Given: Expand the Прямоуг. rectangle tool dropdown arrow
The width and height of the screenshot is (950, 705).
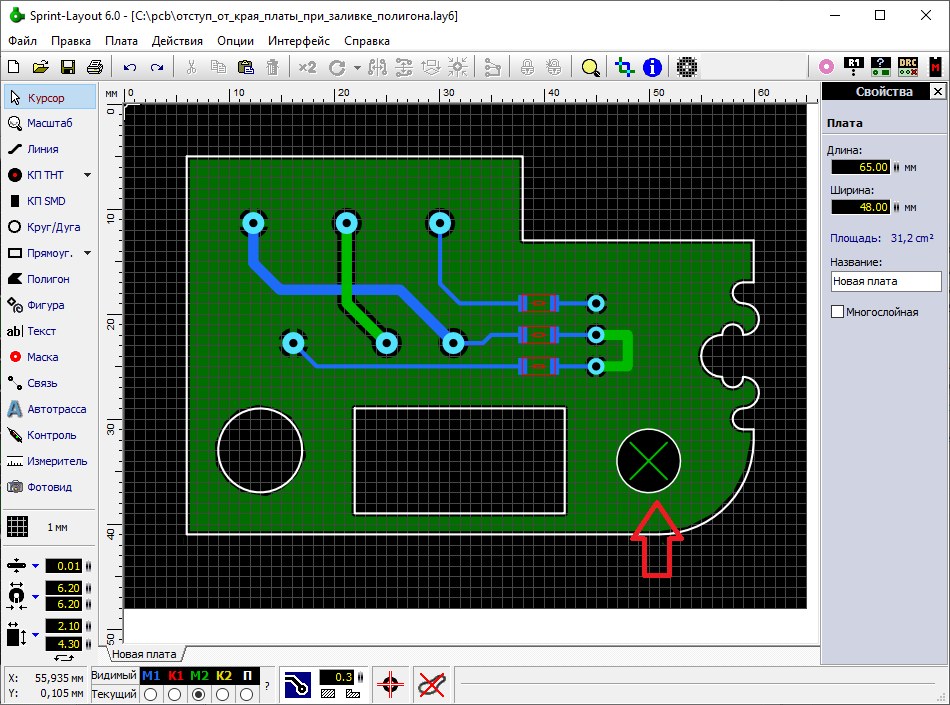Looking at the screenshot, I should coord(87,253).
